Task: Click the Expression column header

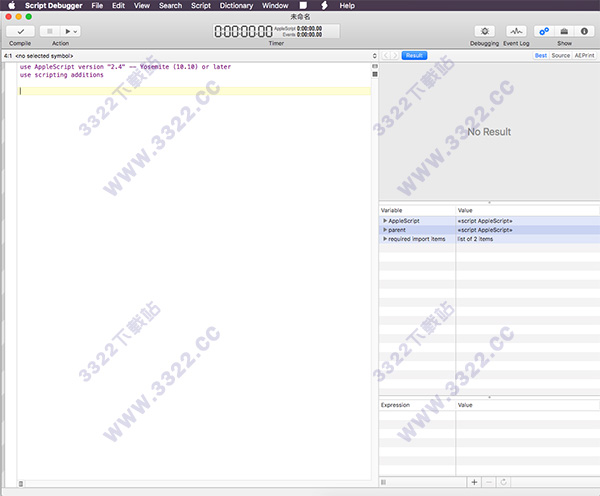Action: coord(417,405)
